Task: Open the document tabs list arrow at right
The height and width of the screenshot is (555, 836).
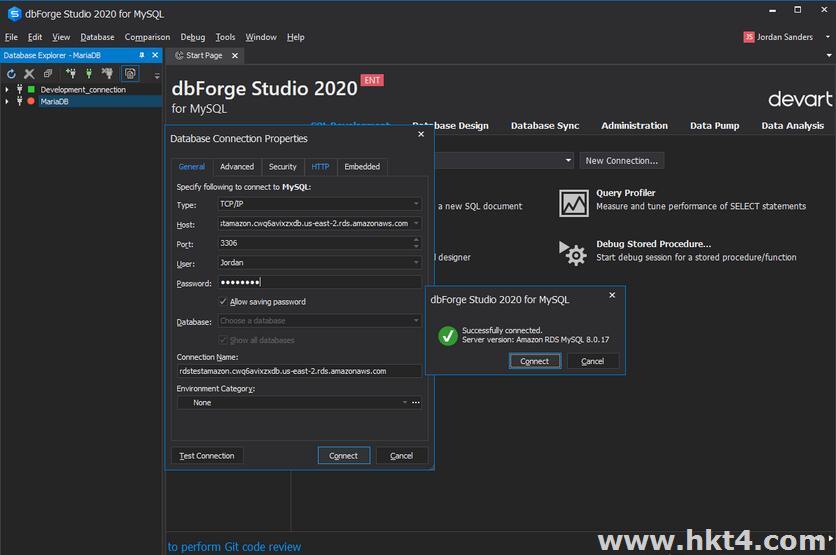Action: tap(829, 55)
